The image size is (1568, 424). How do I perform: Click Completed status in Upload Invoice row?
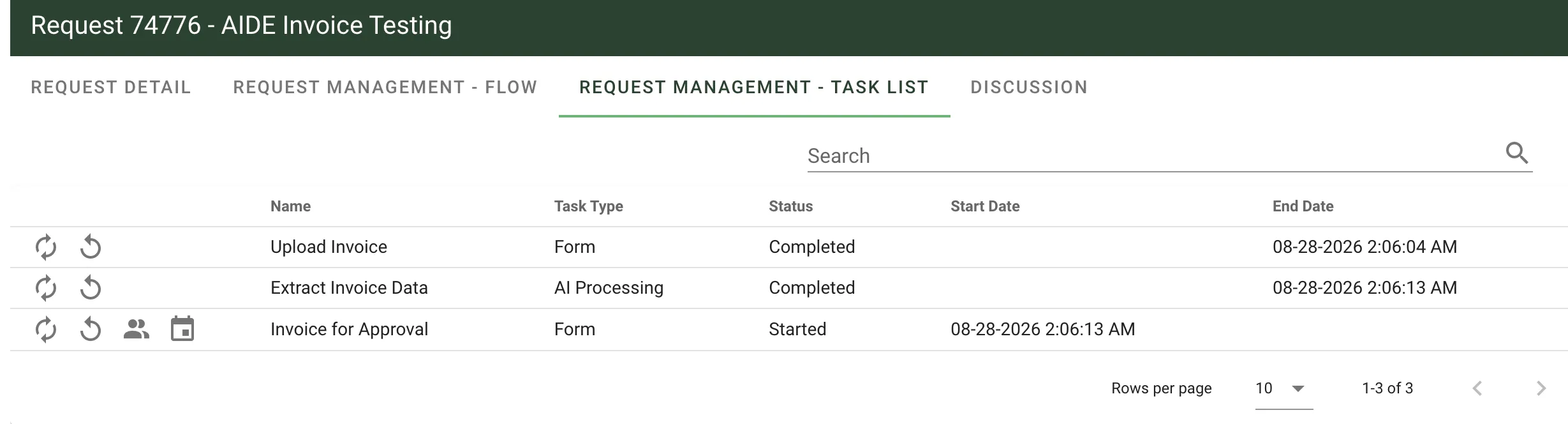[x=811, y=247]
